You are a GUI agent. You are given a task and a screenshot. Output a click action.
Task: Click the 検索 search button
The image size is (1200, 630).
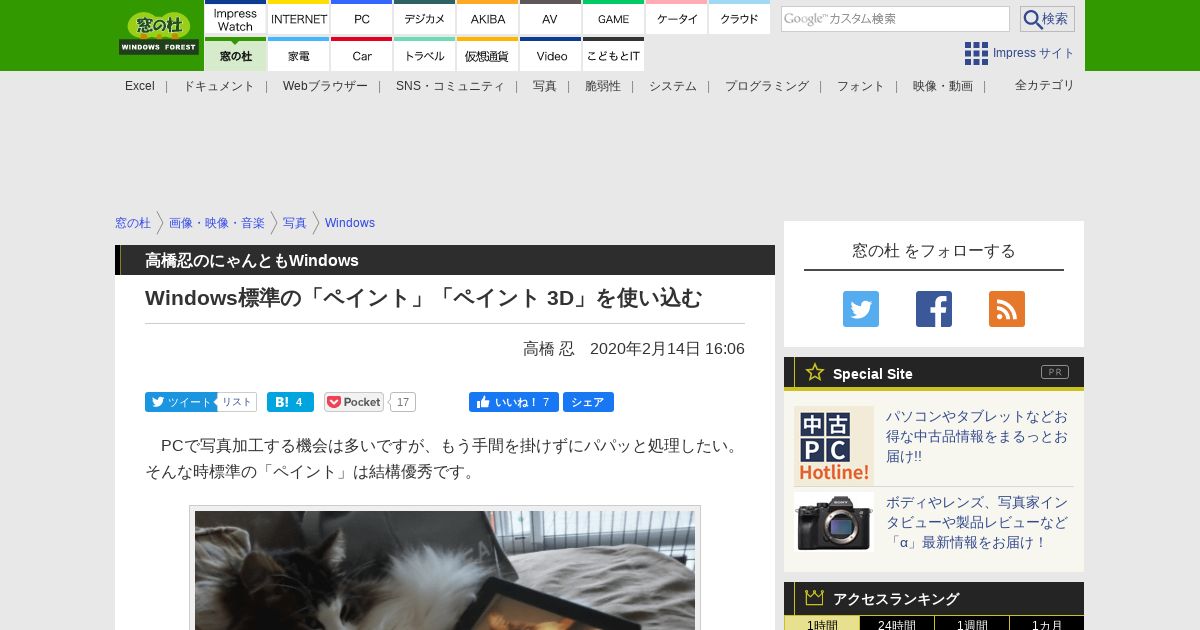[1047, 19]
